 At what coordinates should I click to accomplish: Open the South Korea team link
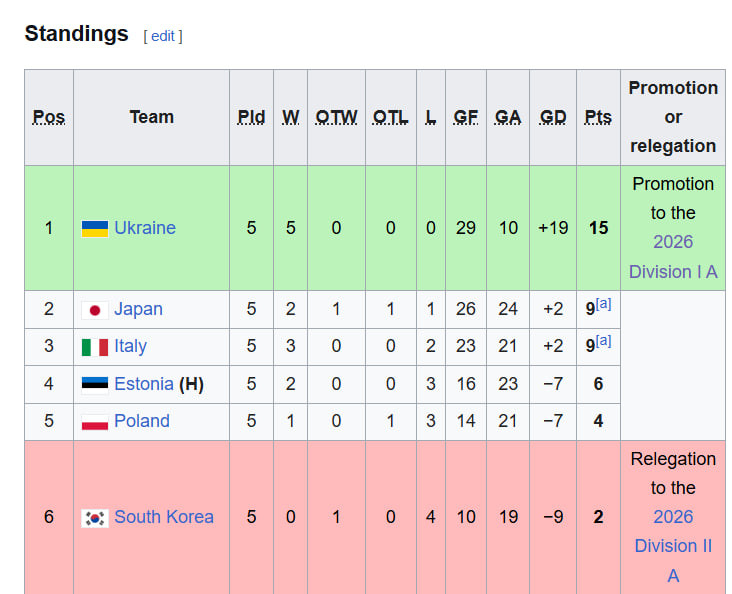164,517
